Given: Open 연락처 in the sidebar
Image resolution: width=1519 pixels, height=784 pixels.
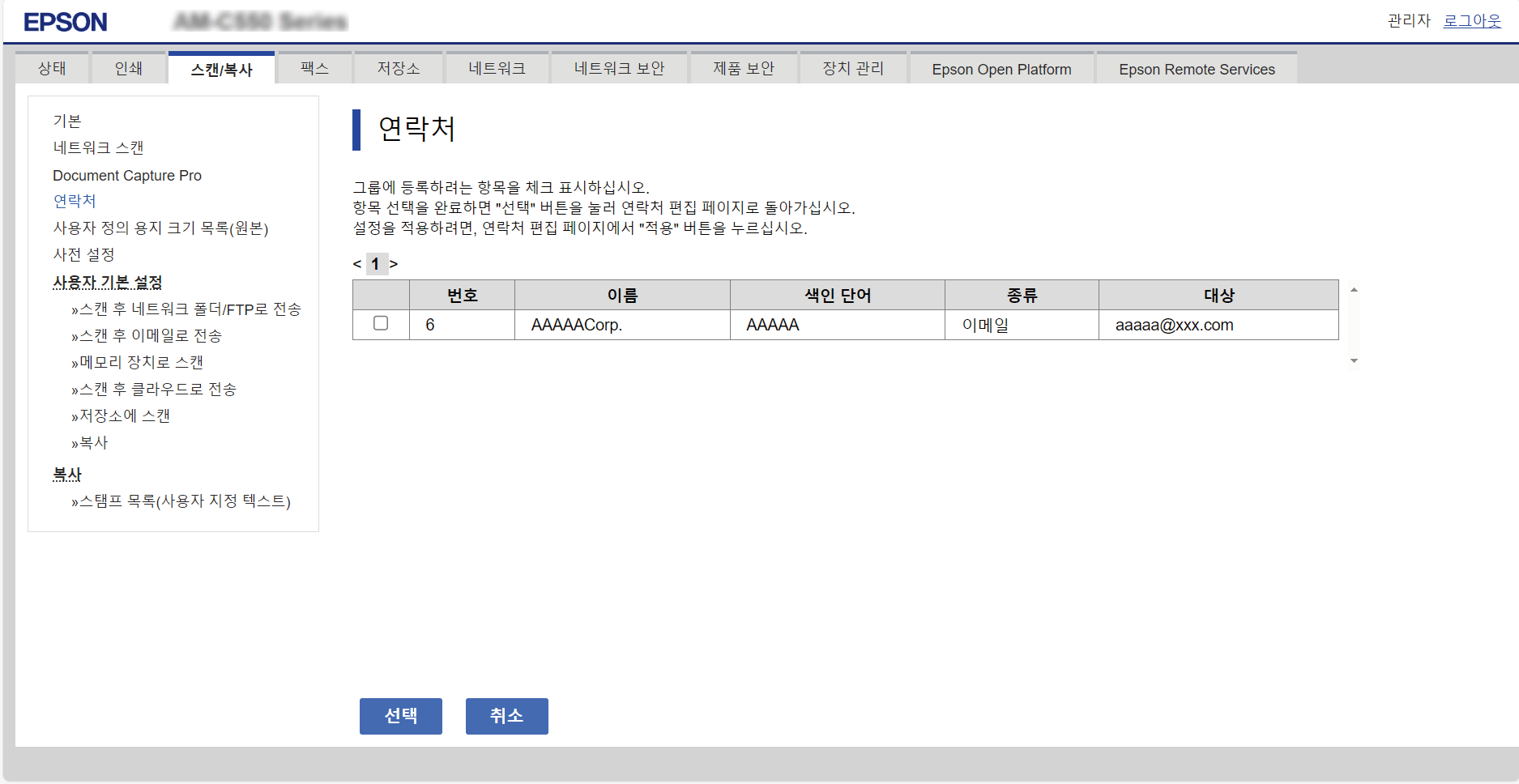Looking at the screenshot, I should (75, 201).
